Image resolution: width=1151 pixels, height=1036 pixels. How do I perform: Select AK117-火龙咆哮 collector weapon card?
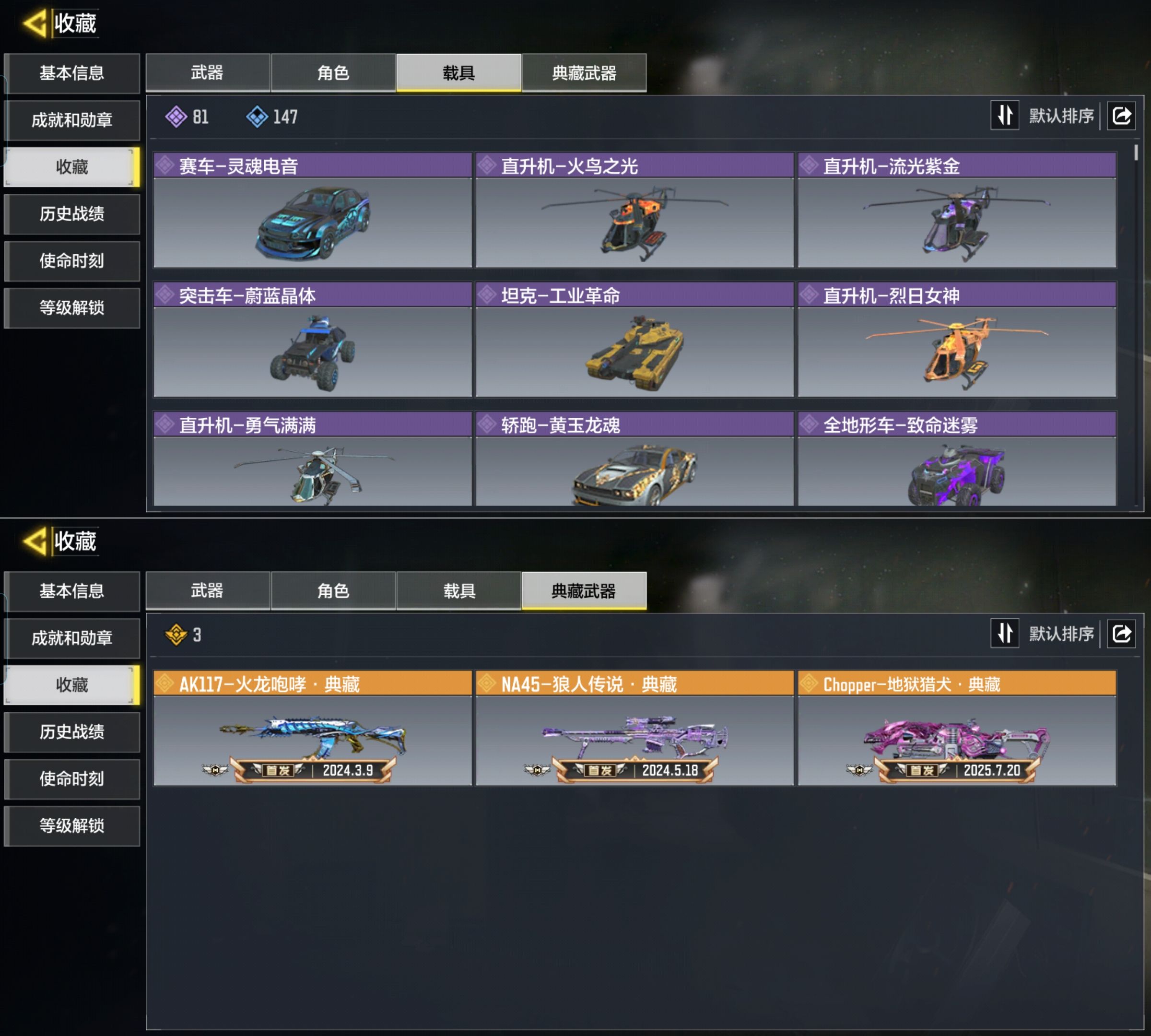[313, 728]
